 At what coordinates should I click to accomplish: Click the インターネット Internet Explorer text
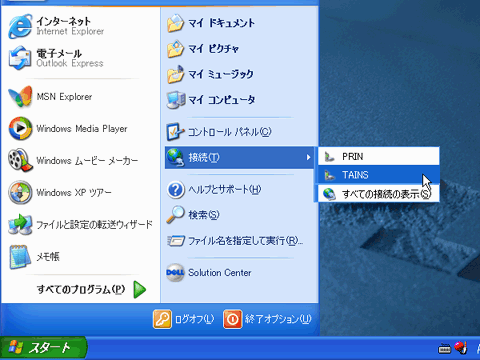70,26
